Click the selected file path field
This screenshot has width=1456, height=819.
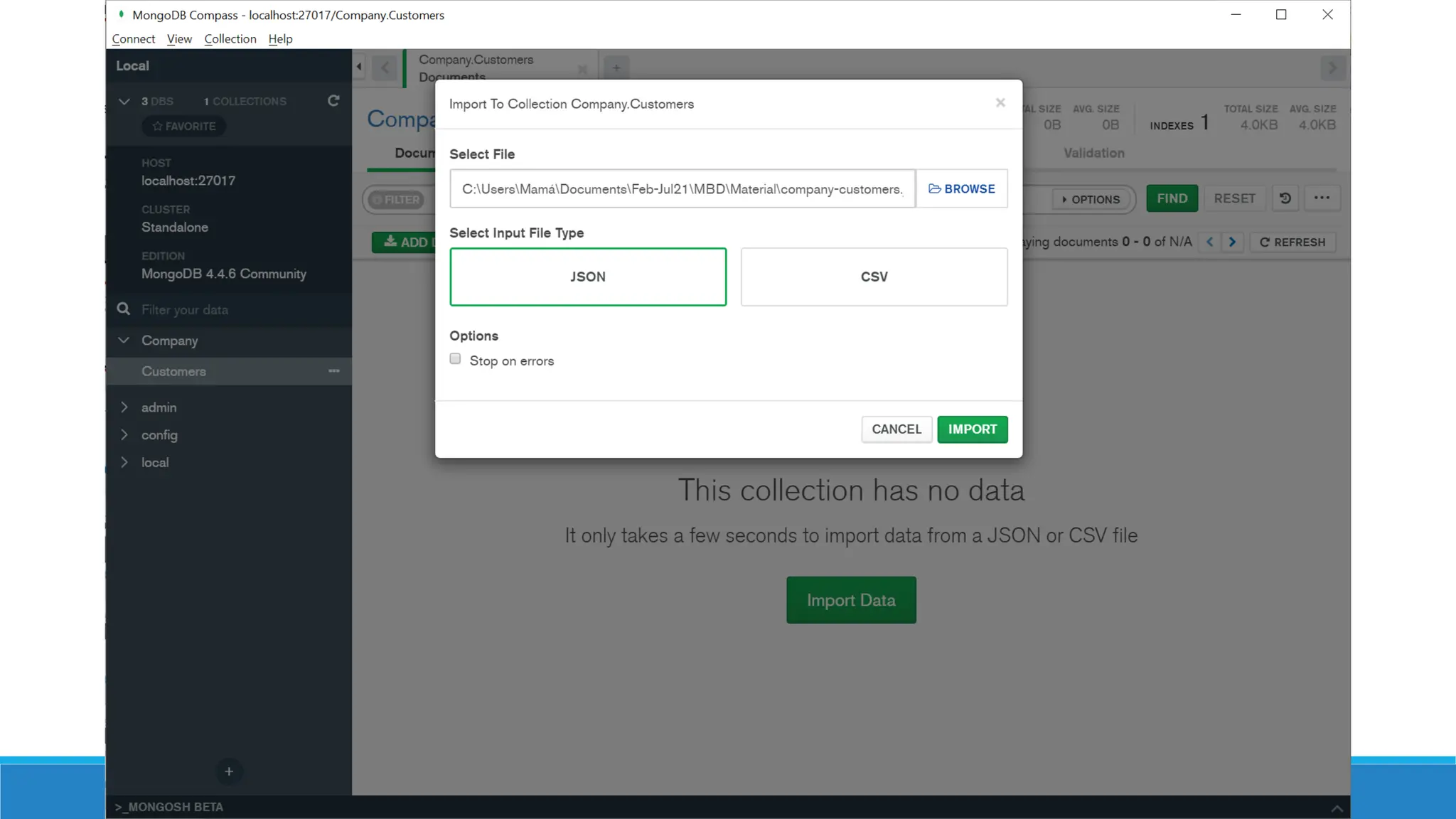tap(682, 188)
